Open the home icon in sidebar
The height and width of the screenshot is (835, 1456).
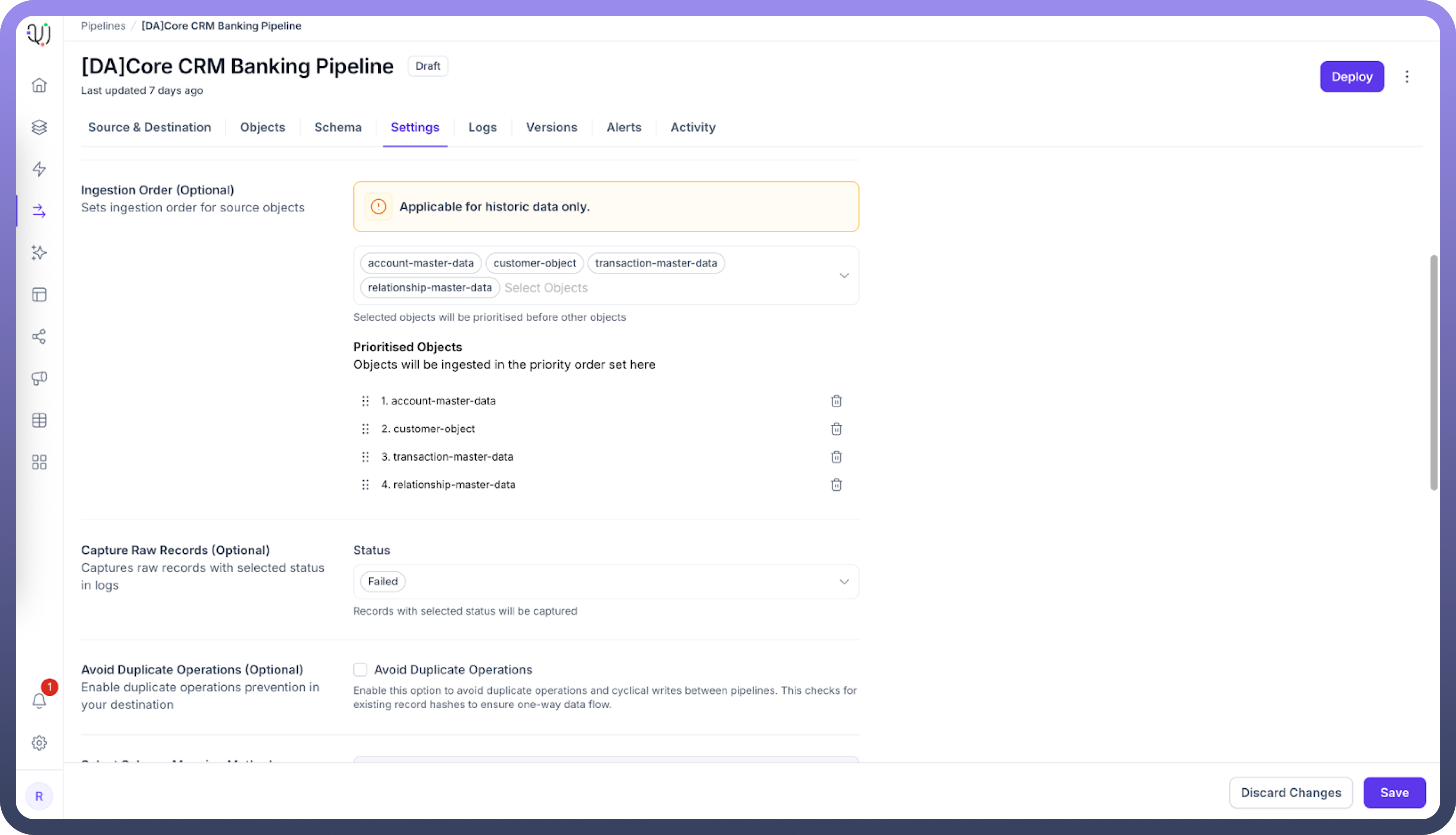point(39,86)
